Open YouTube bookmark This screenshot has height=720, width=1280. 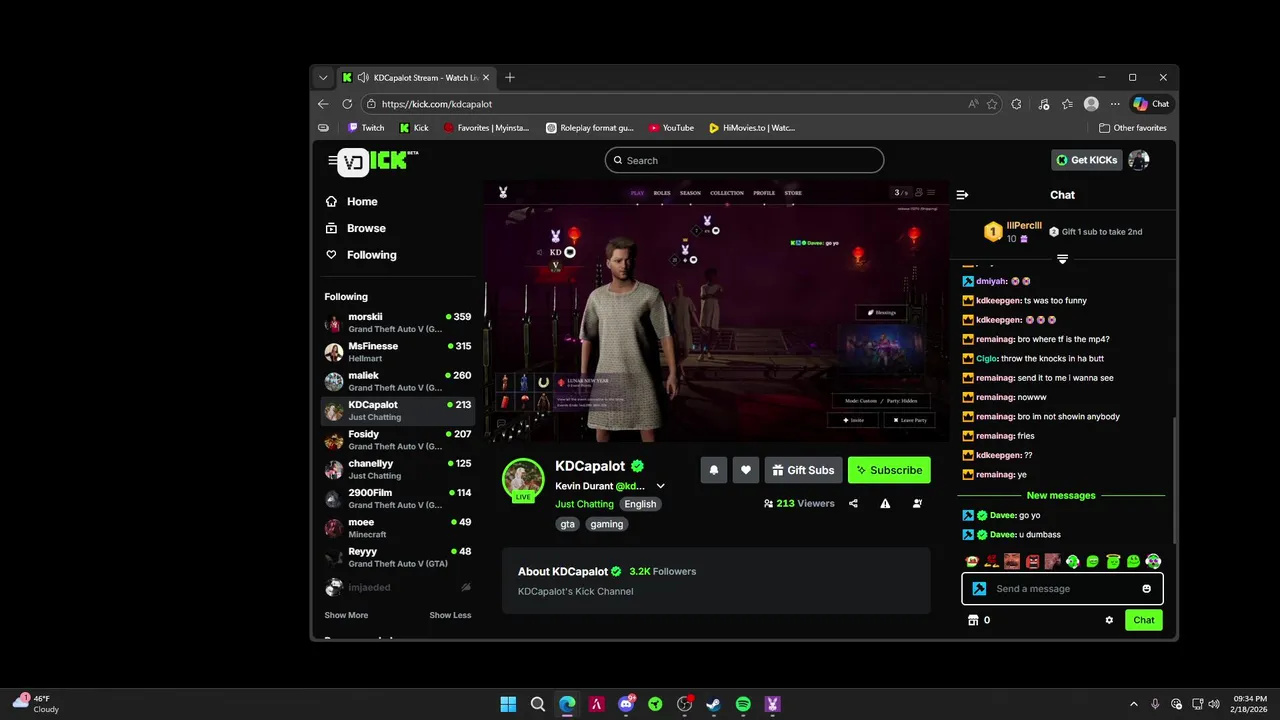[671, 128]
